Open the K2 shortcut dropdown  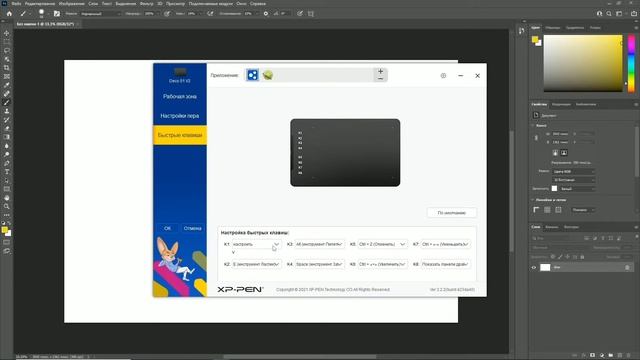256,264
